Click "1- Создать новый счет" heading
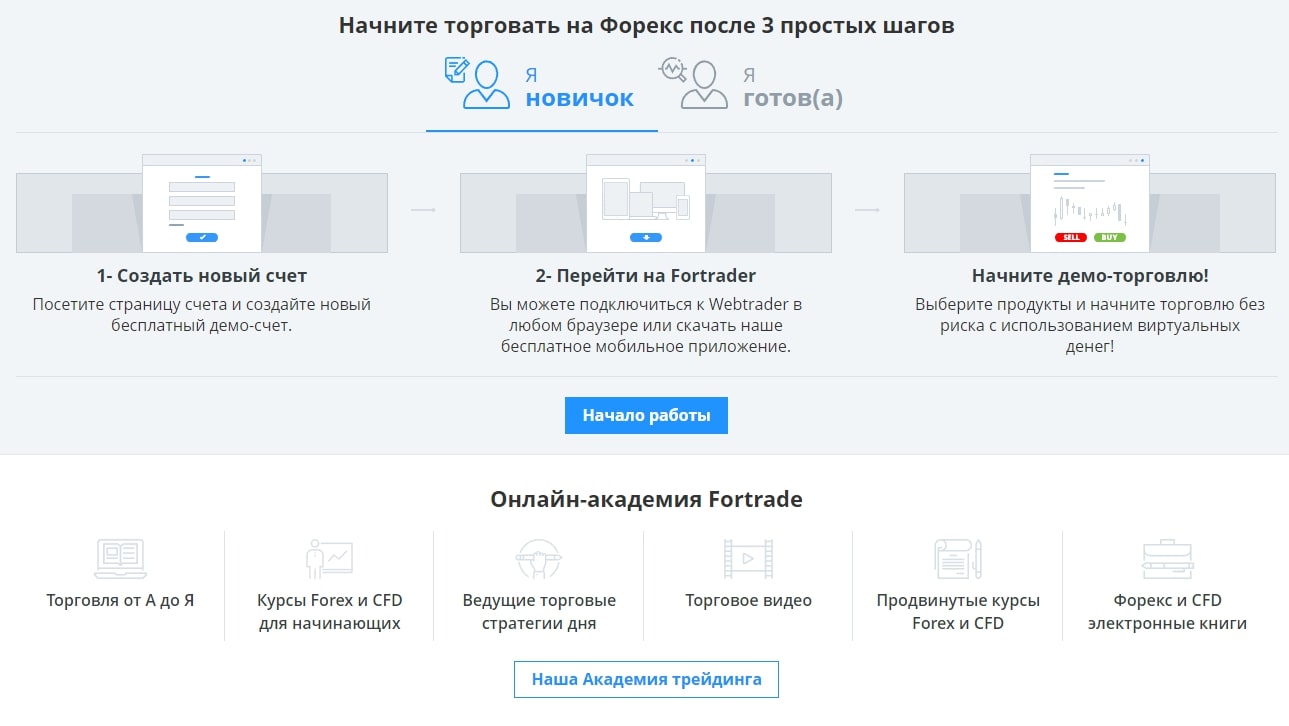The image size is (1289, 726). click(x=202, y=276)
